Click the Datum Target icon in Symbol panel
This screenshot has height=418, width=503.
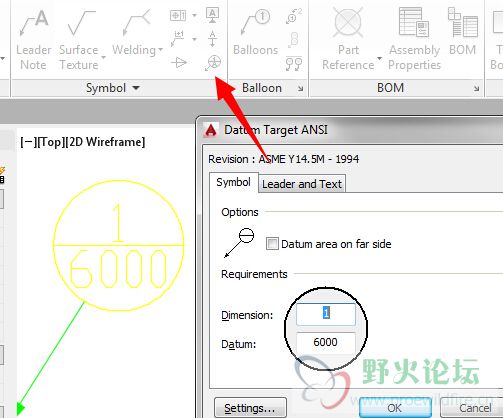(x=213, y=63)
